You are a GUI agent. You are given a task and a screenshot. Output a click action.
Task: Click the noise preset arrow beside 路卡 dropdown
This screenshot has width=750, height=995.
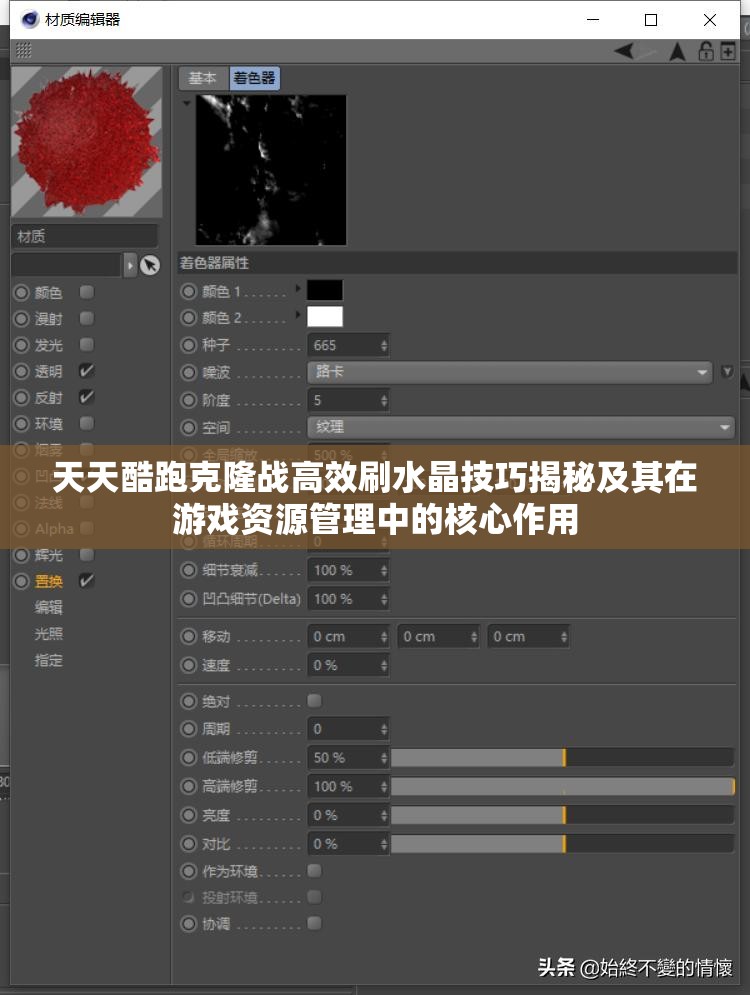pyautogui.click(x=727, y=372)
